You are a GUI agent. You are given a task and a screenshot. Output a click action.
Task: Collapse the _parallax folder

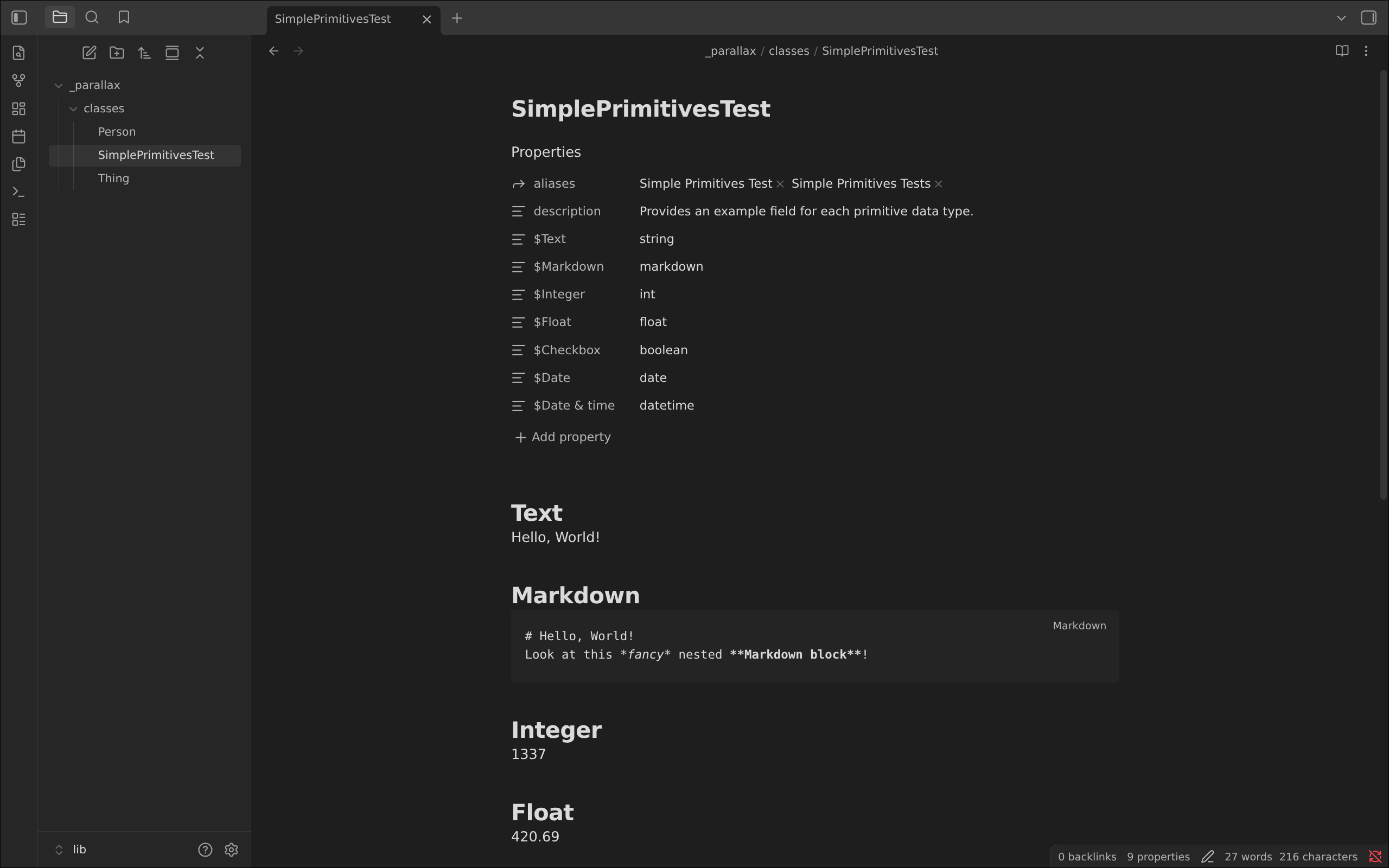tap(59, 86)
